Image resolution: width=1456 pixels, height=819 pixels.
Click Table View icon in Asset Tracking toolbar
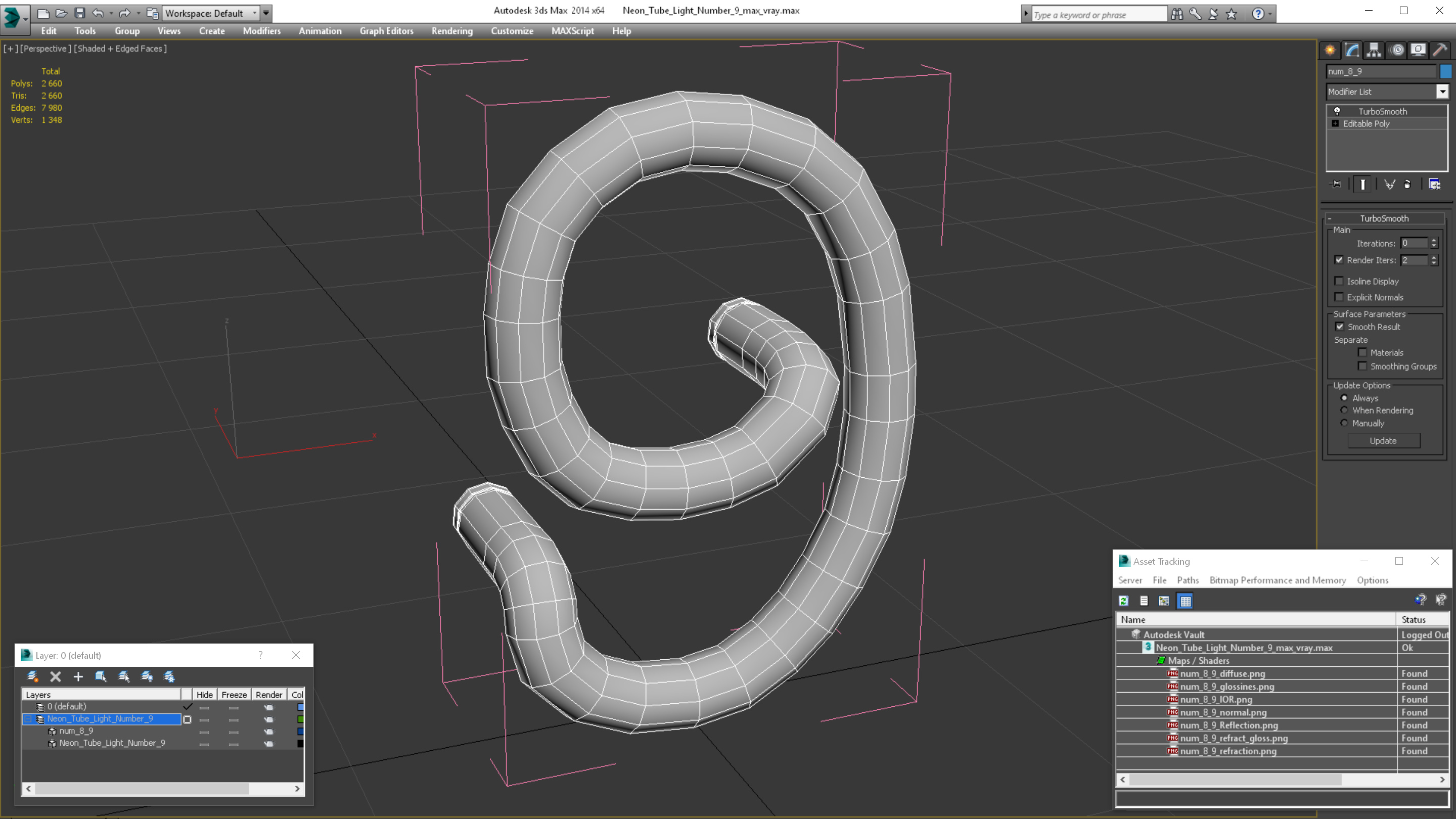point(1185,601)
